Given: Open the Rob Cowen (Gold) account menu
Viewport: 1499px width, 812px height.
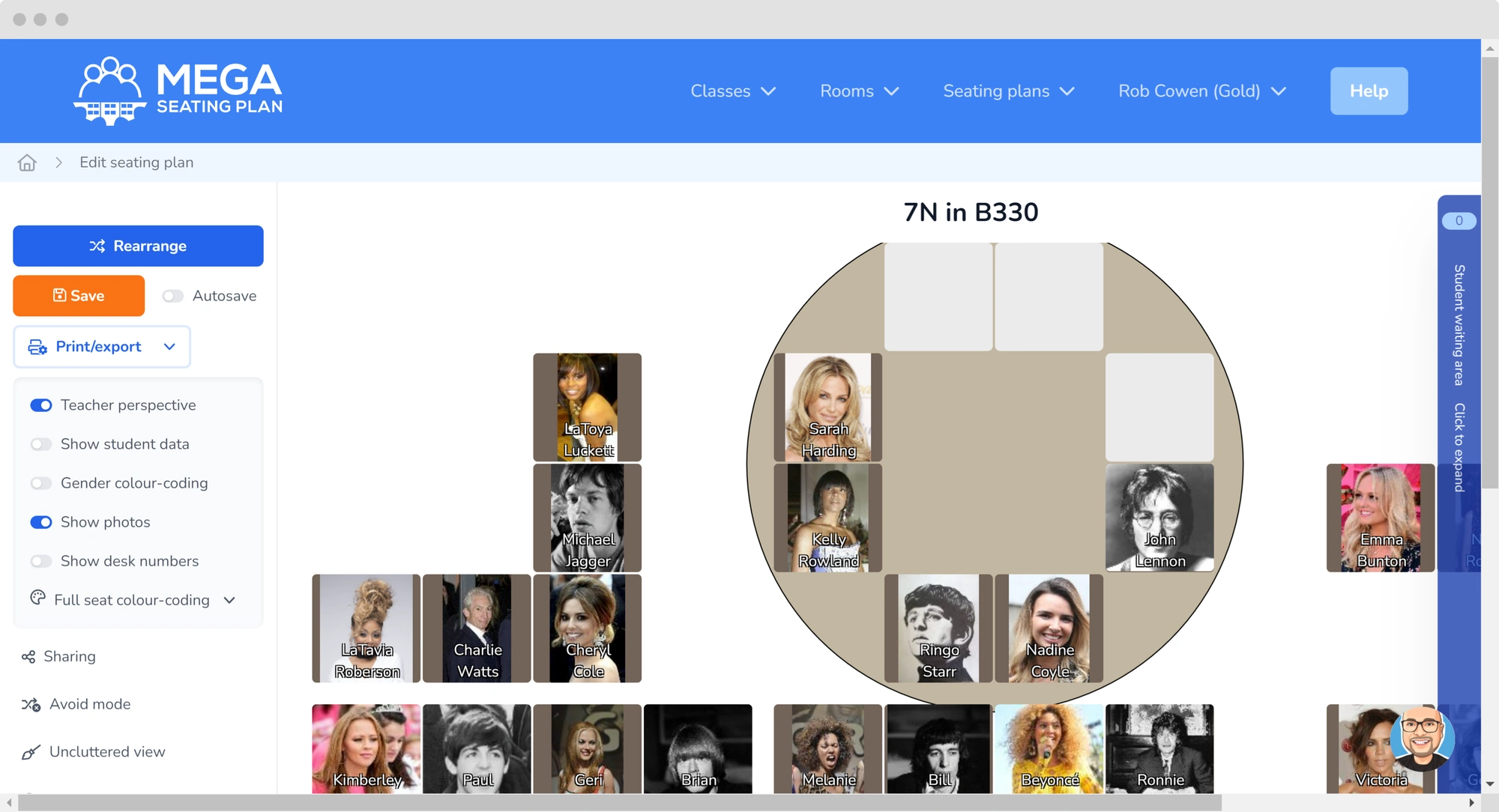Looking at the screenshot, I should pos(1202,91).
